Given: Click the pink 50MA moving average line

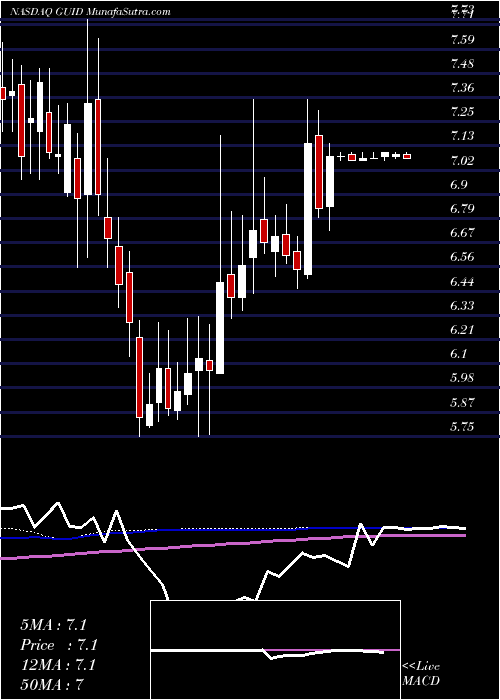Looking at the screenshot, I should pyautogui.click(x=232, y=544).
